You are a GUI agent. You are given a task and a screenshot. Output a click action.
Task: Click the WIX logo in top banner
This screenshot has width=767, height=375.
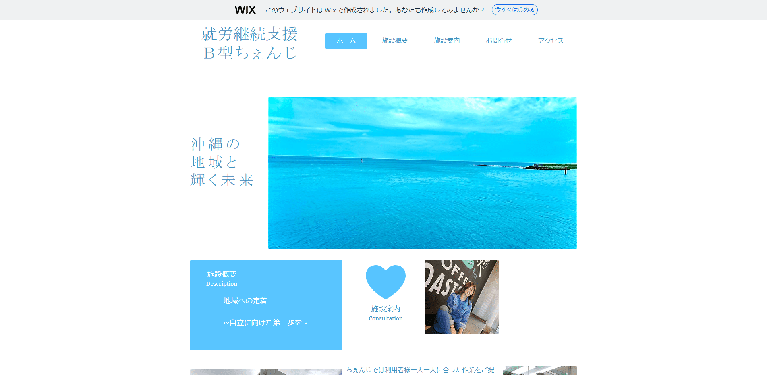(x=245, y=10)
